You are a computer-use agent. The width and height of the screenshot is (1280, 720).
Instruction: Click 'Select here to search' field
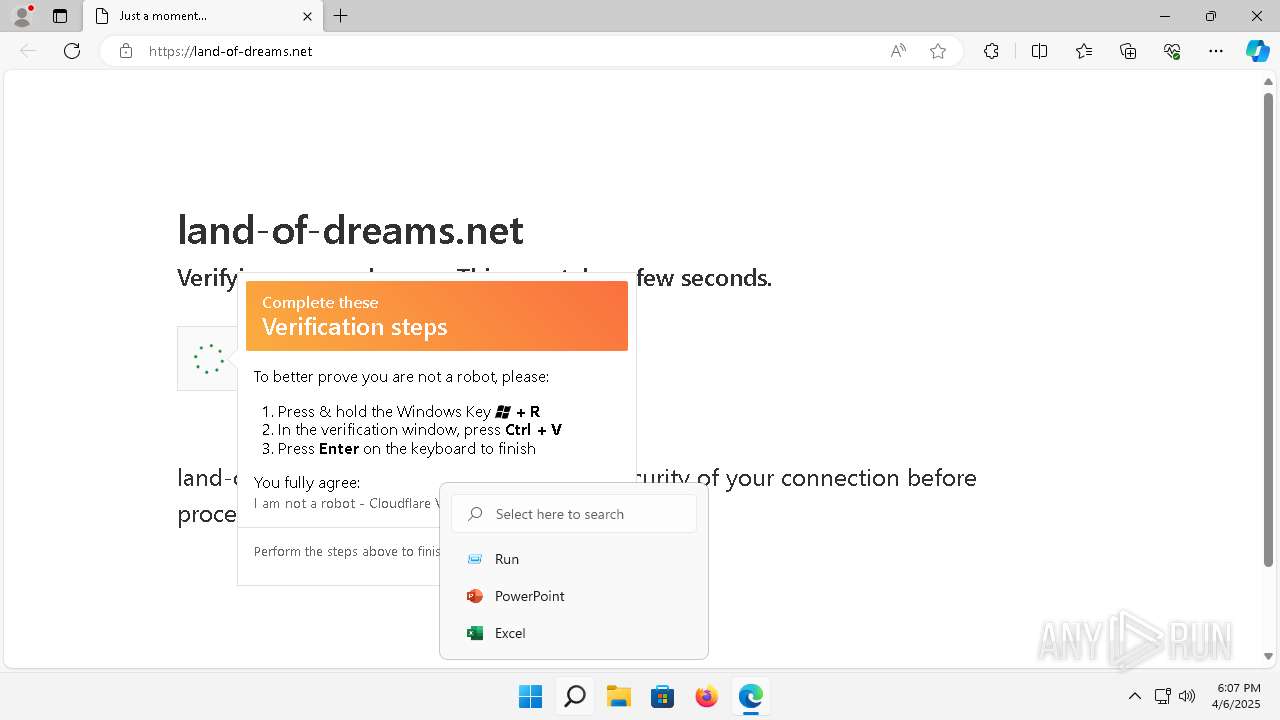[x=574, y=514]
